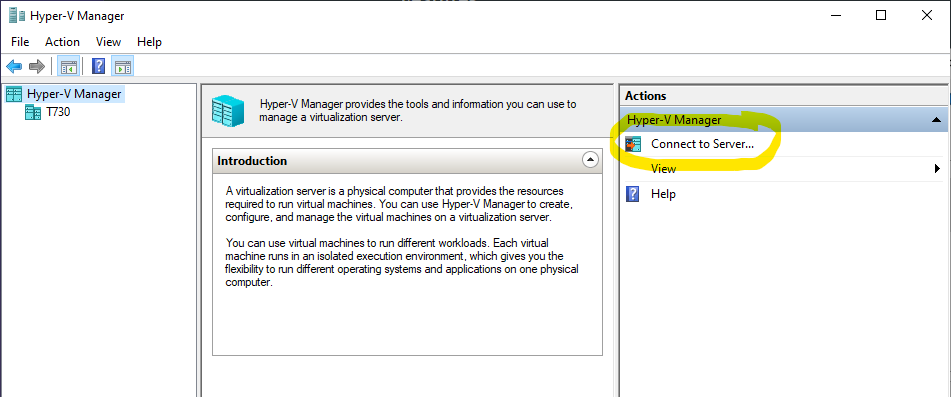Click the virtualization server paragraph text
951x397 pixels.
(x=398, y=204)
